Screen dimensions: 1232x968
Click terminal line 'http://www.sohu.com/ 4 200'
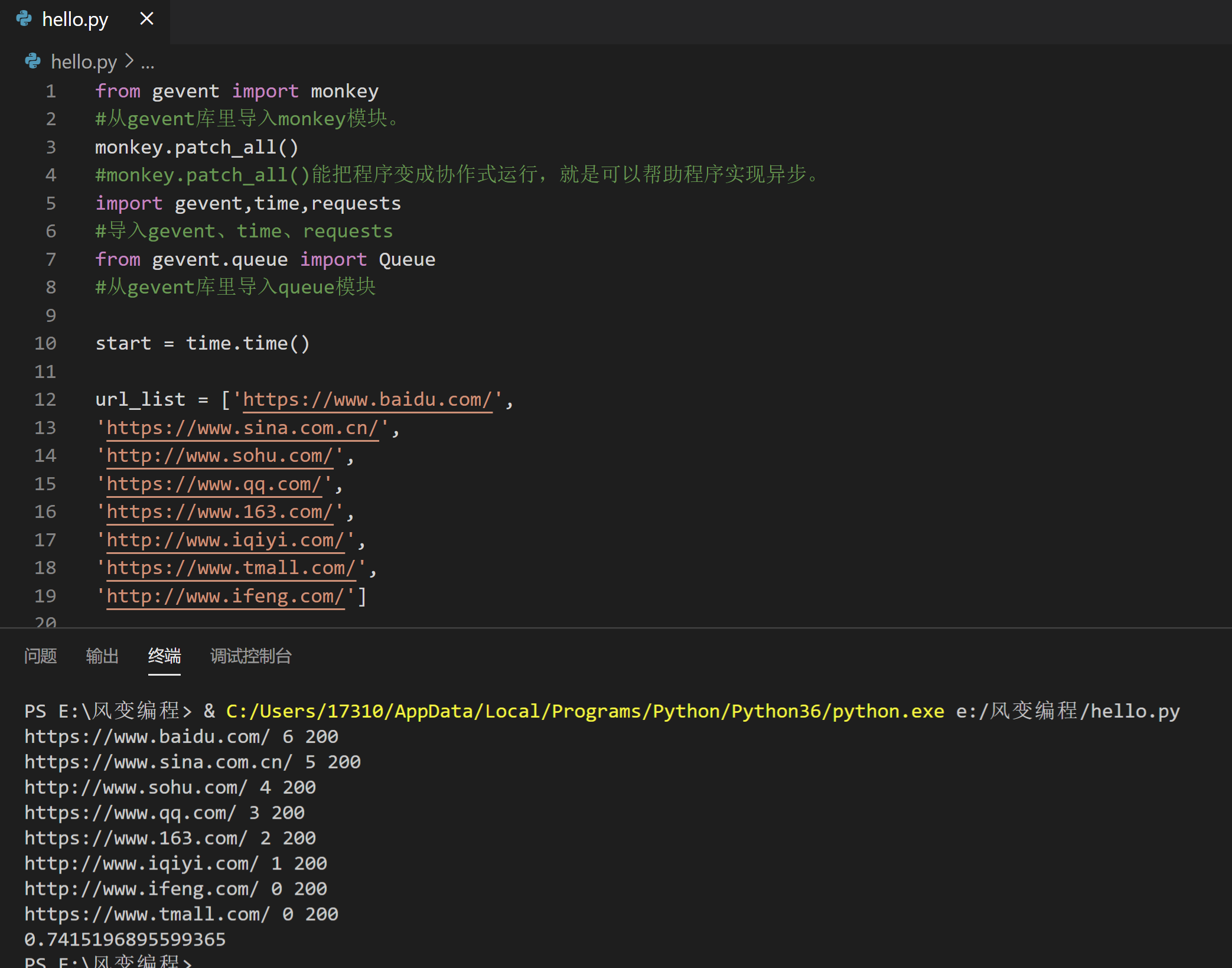pyautogui.click(x=170, y=787)
